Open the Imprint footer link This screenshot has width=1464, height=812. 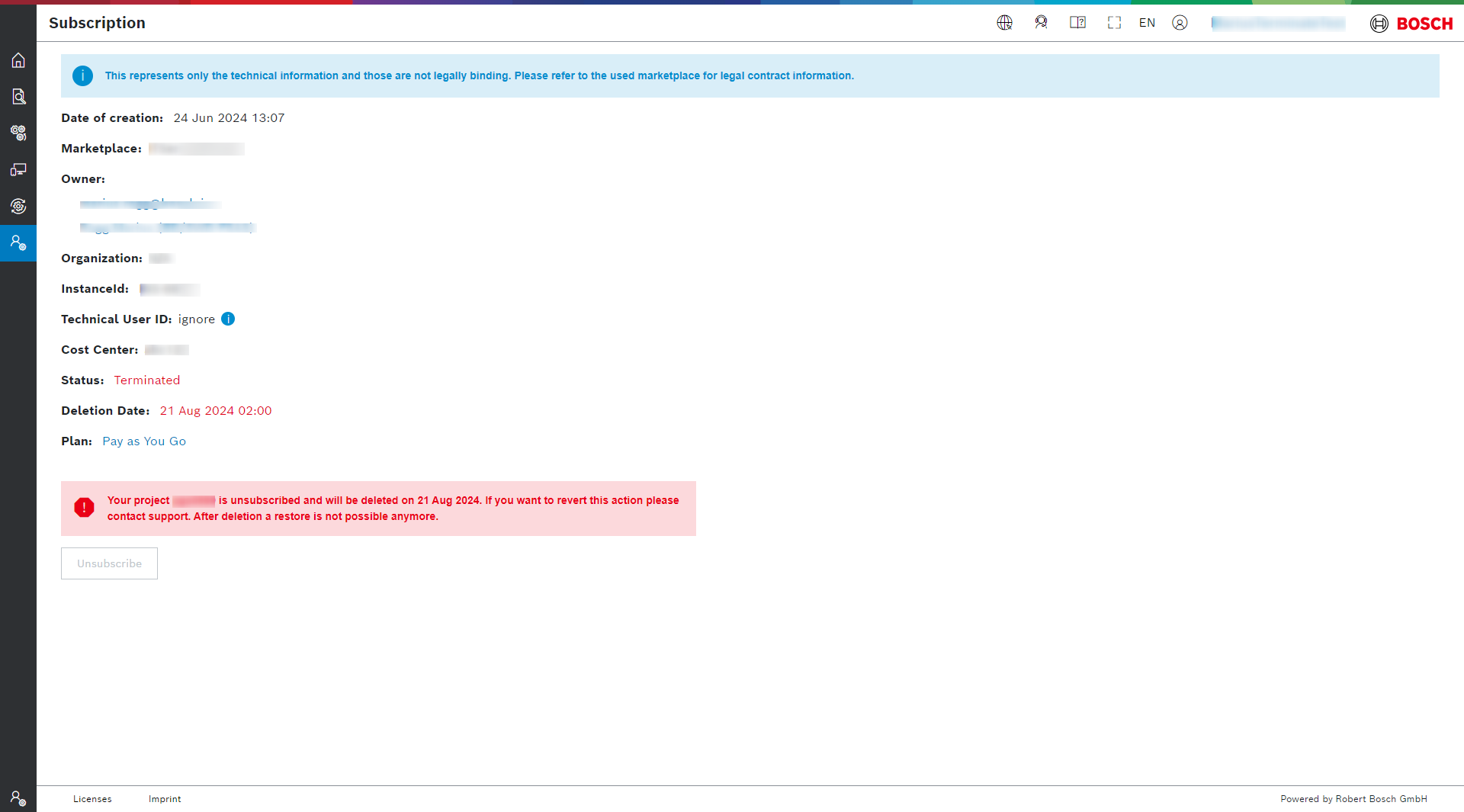click(x=165, y=799)
